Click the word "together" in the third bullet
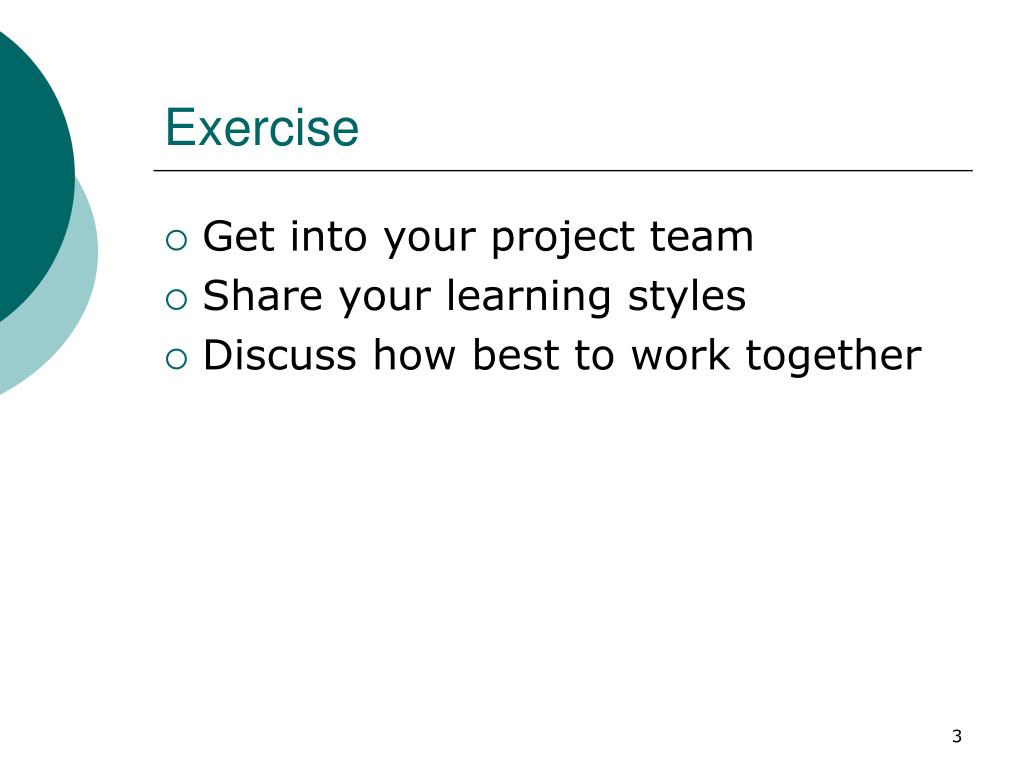The image size is (1024, 768). click(833, 357)
